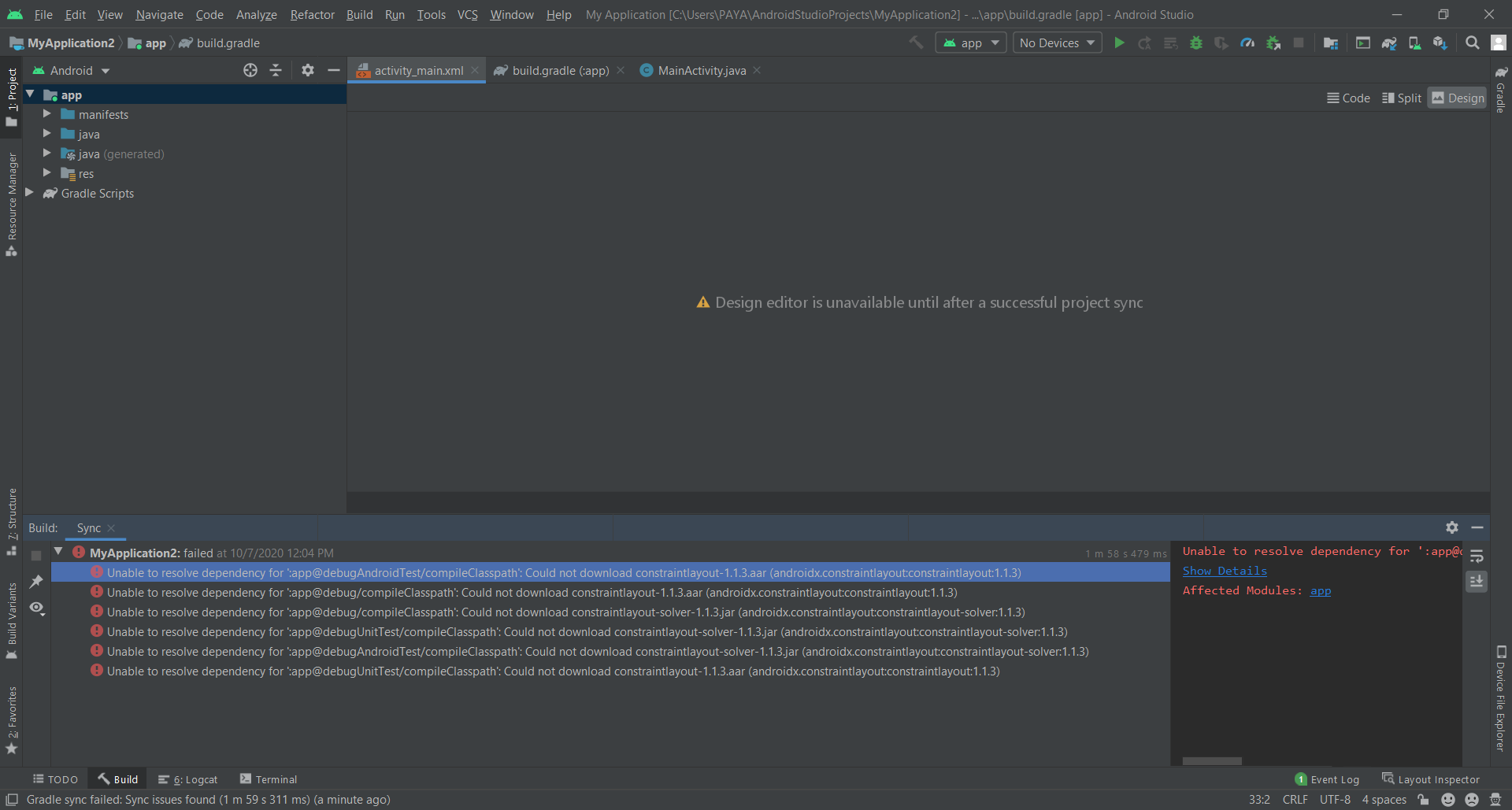This screenshot has width=1512, height=810.
Task: Click the Show Details link
Action: pyautogui.click(x=1225, y=571)
